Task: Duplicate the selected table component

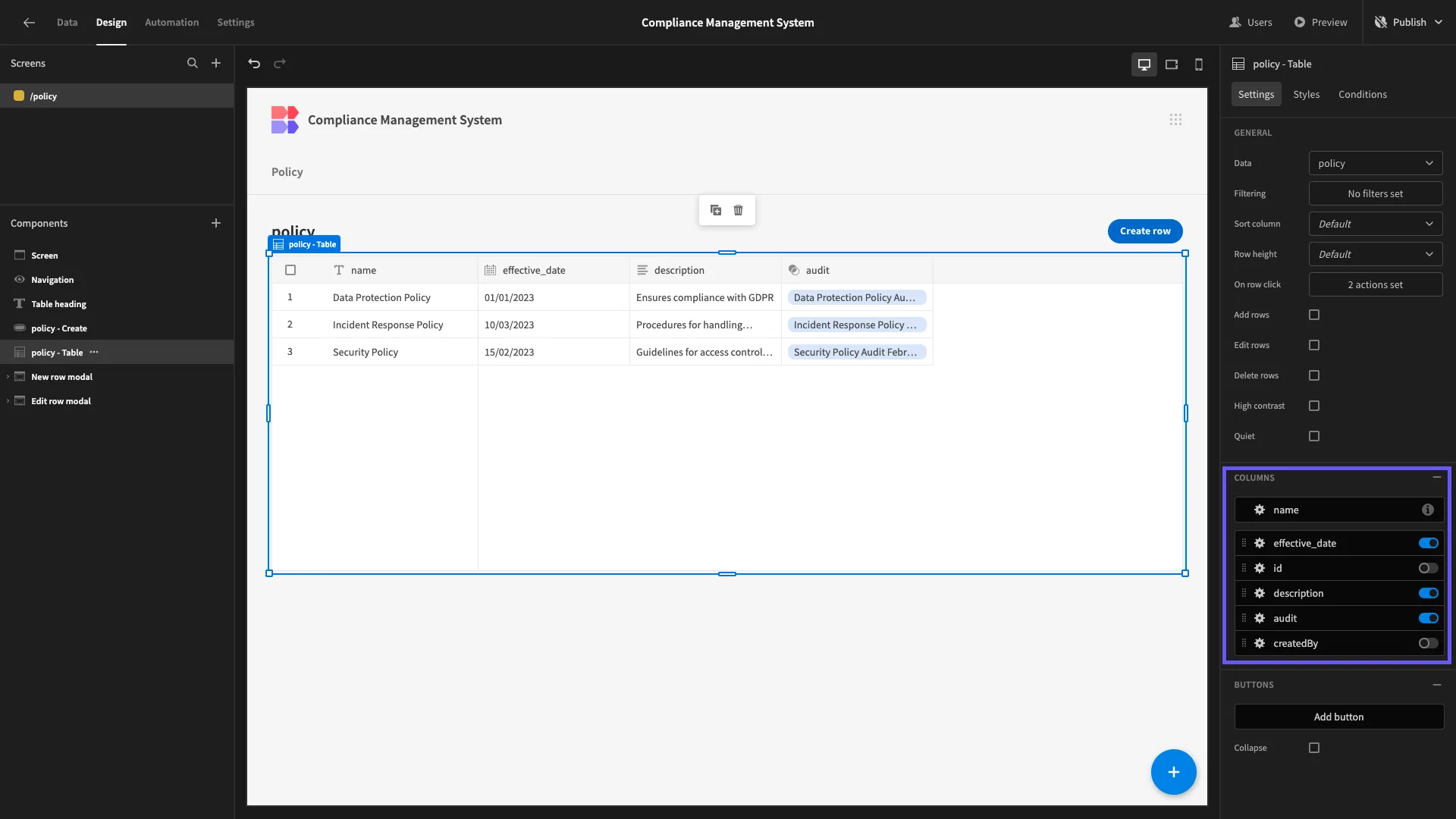Action: [x=716, y=210]
